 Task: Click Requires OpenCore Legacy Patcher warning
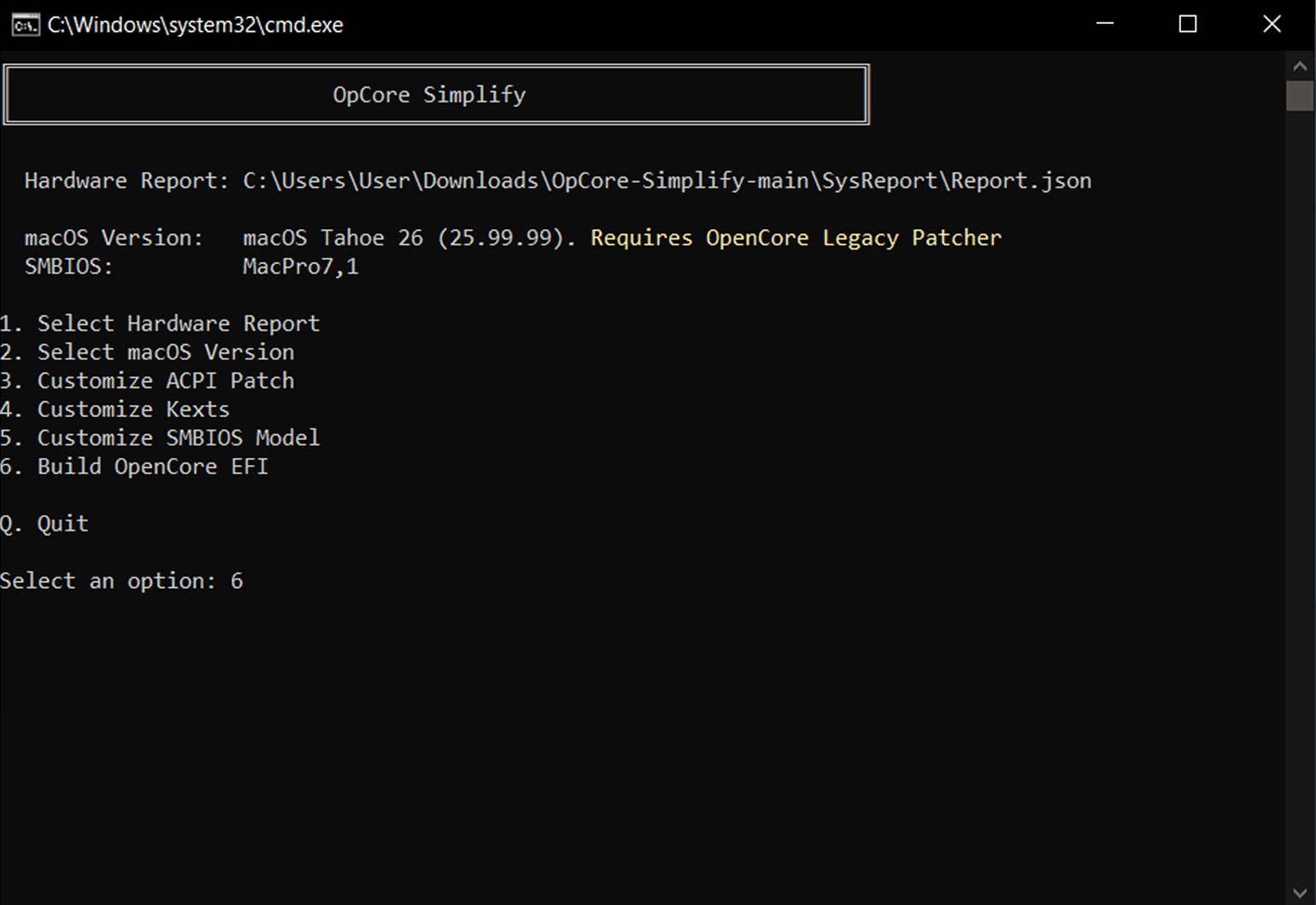[796, 238]
